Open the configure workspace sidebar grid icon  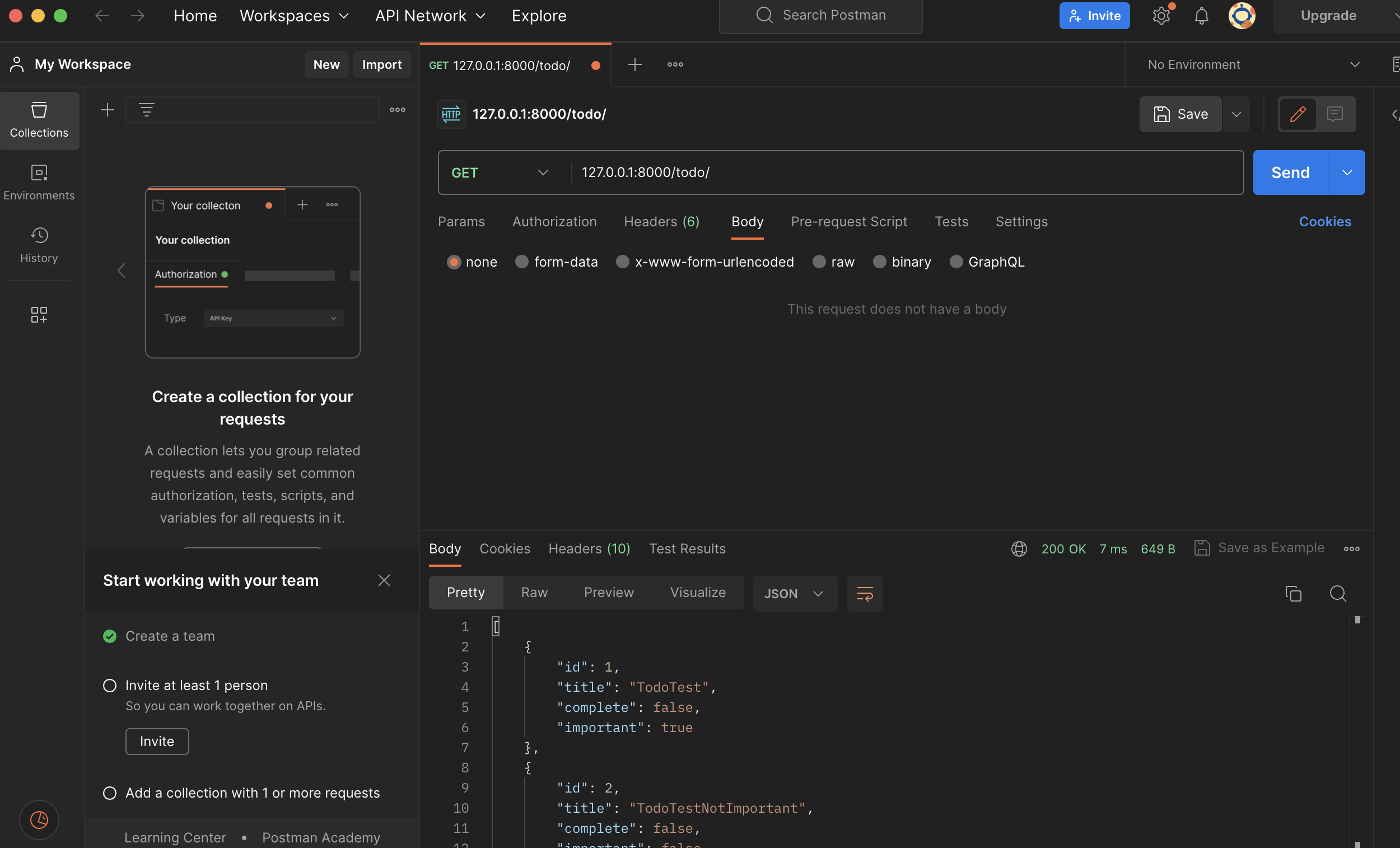pyautogui.click(x=39, y=314)
